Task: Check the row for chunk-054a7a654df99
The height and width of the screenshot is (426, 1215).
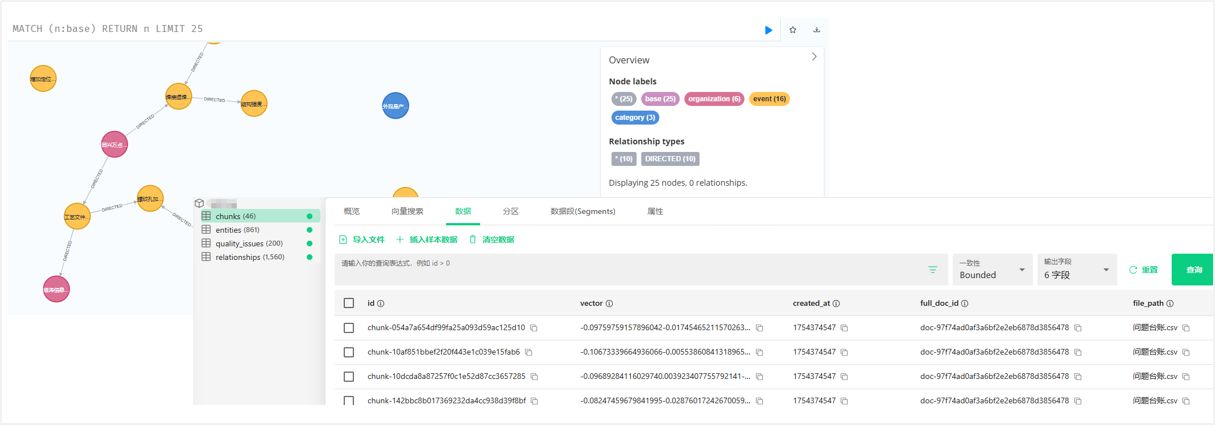Action: 349,328
